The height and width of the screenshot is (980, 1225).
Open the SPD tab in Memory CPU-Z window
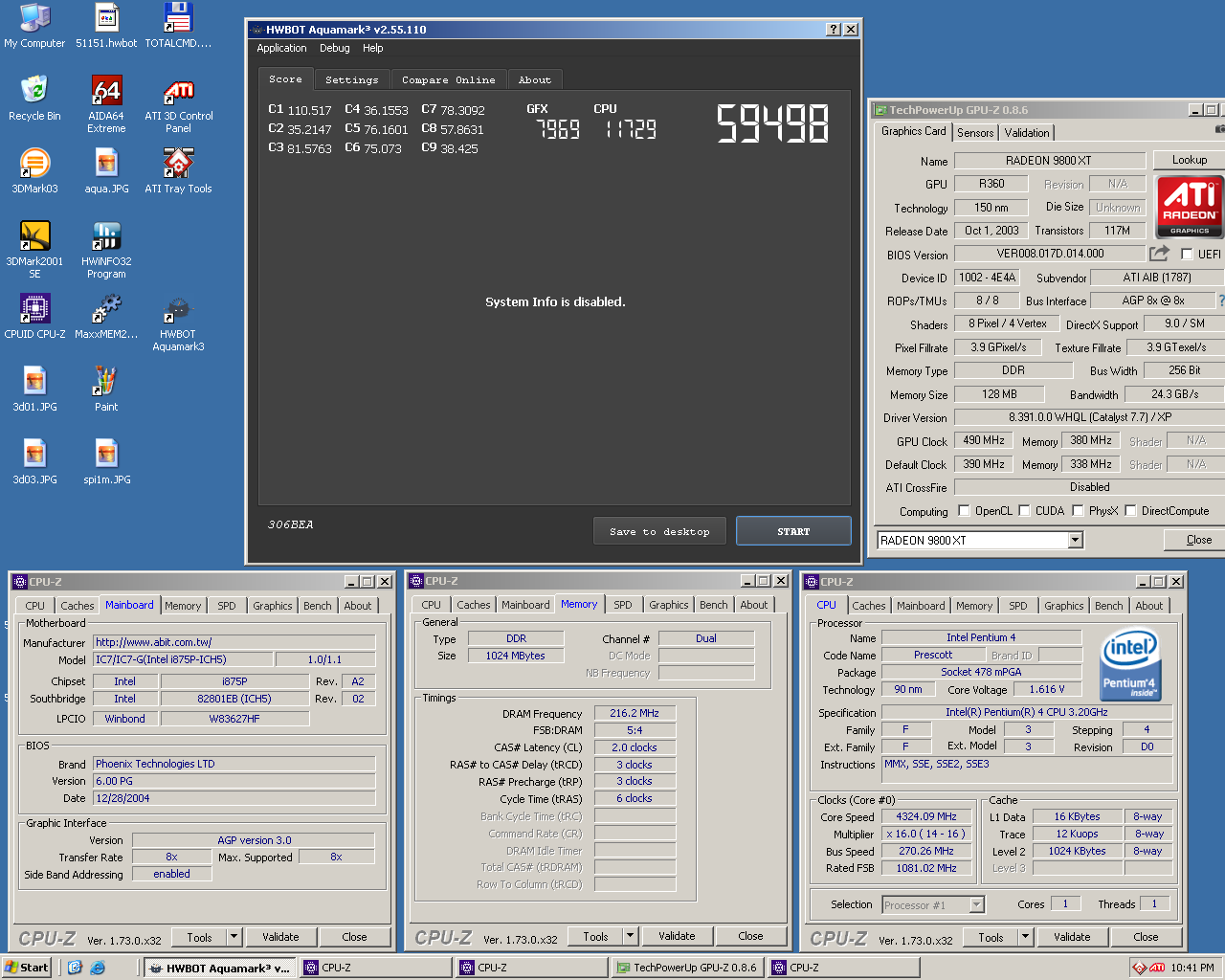(622, 605)
